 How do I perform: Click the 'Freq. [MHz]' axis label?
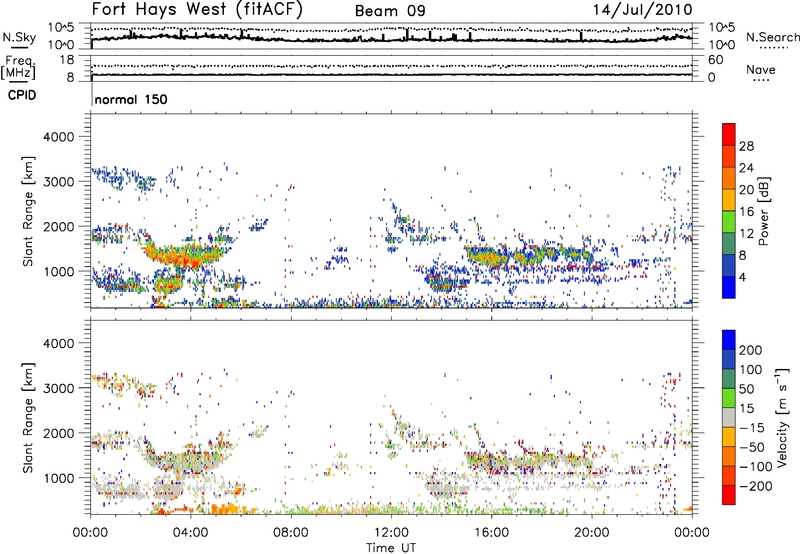point(19,67)
